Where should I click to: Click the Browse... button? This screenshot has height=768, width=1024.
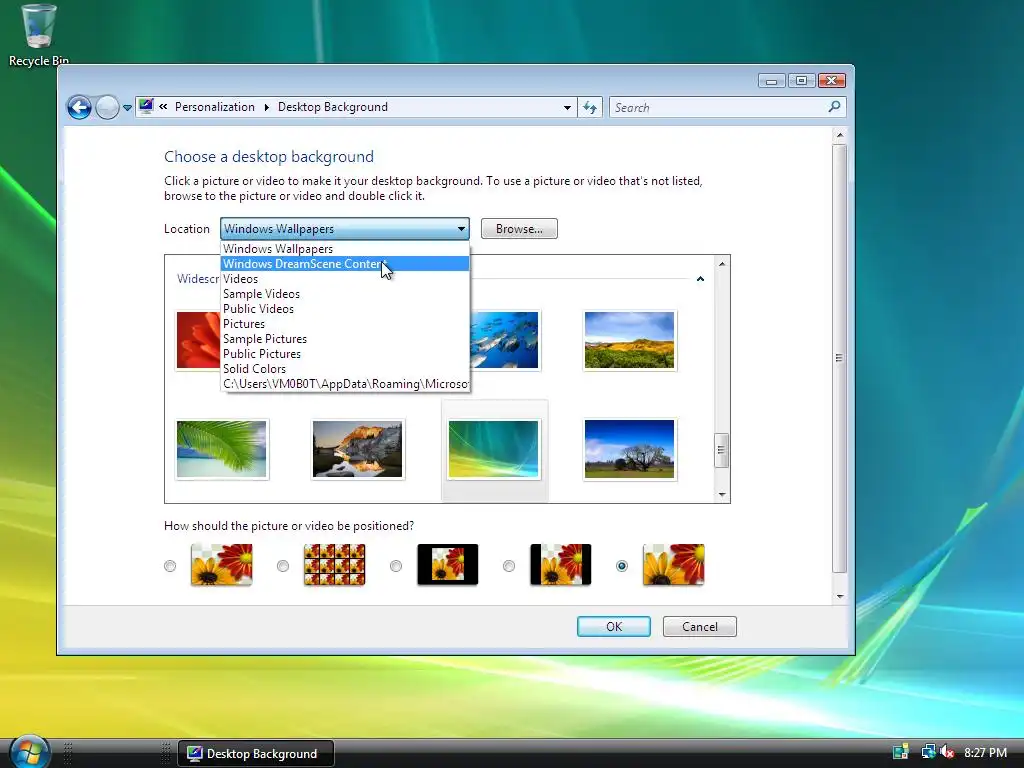519,229
